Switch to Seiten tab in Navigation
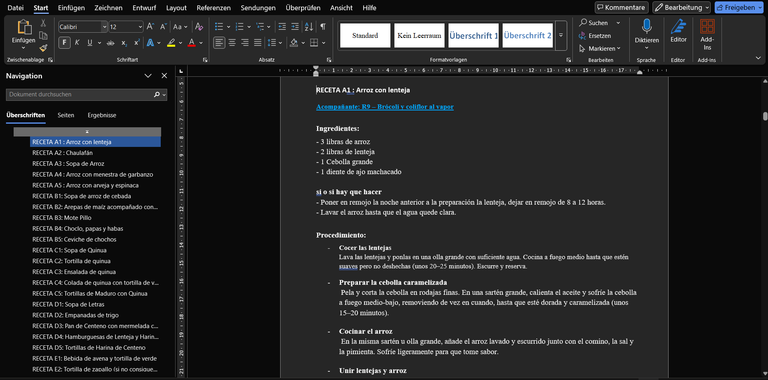This screenshot has height=380, width=768. [x=66, y=115]
